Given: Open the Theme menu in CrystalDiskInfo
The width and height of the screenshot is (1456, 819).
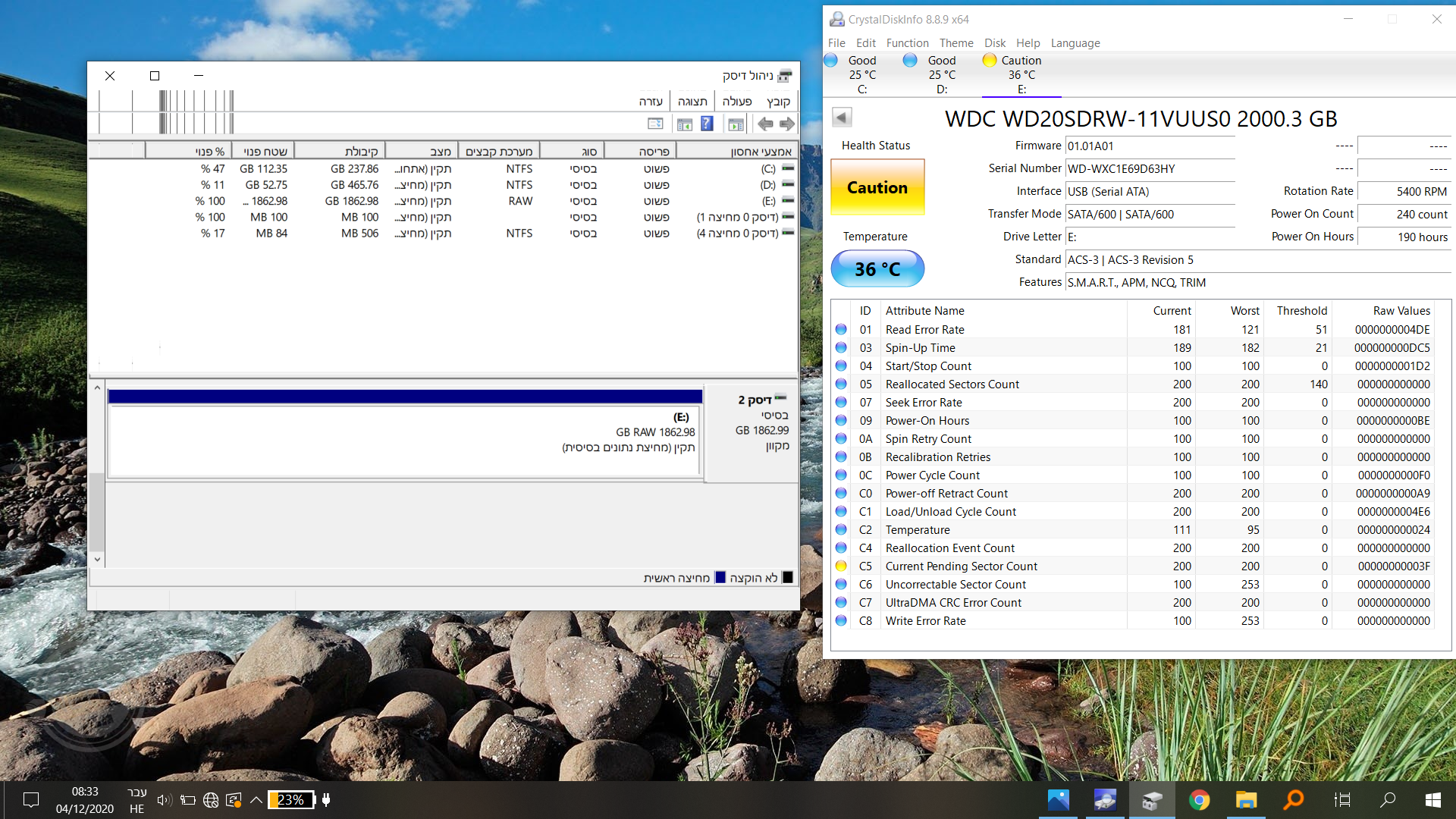Looking at the screenshot, I should pyautogui.click(x=956, y=43).
